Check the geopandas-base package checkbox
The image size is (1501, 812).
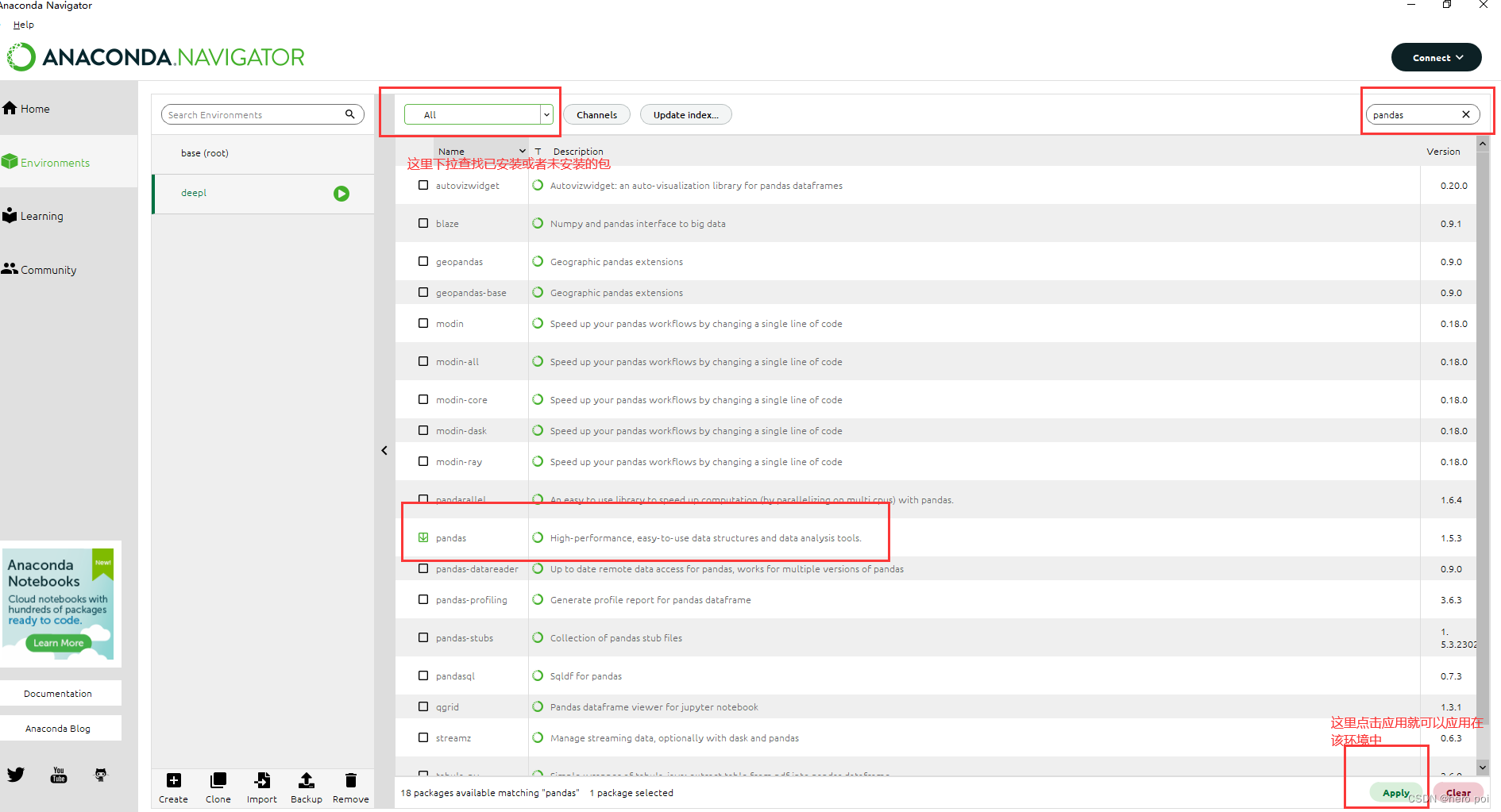pos(423,292)
